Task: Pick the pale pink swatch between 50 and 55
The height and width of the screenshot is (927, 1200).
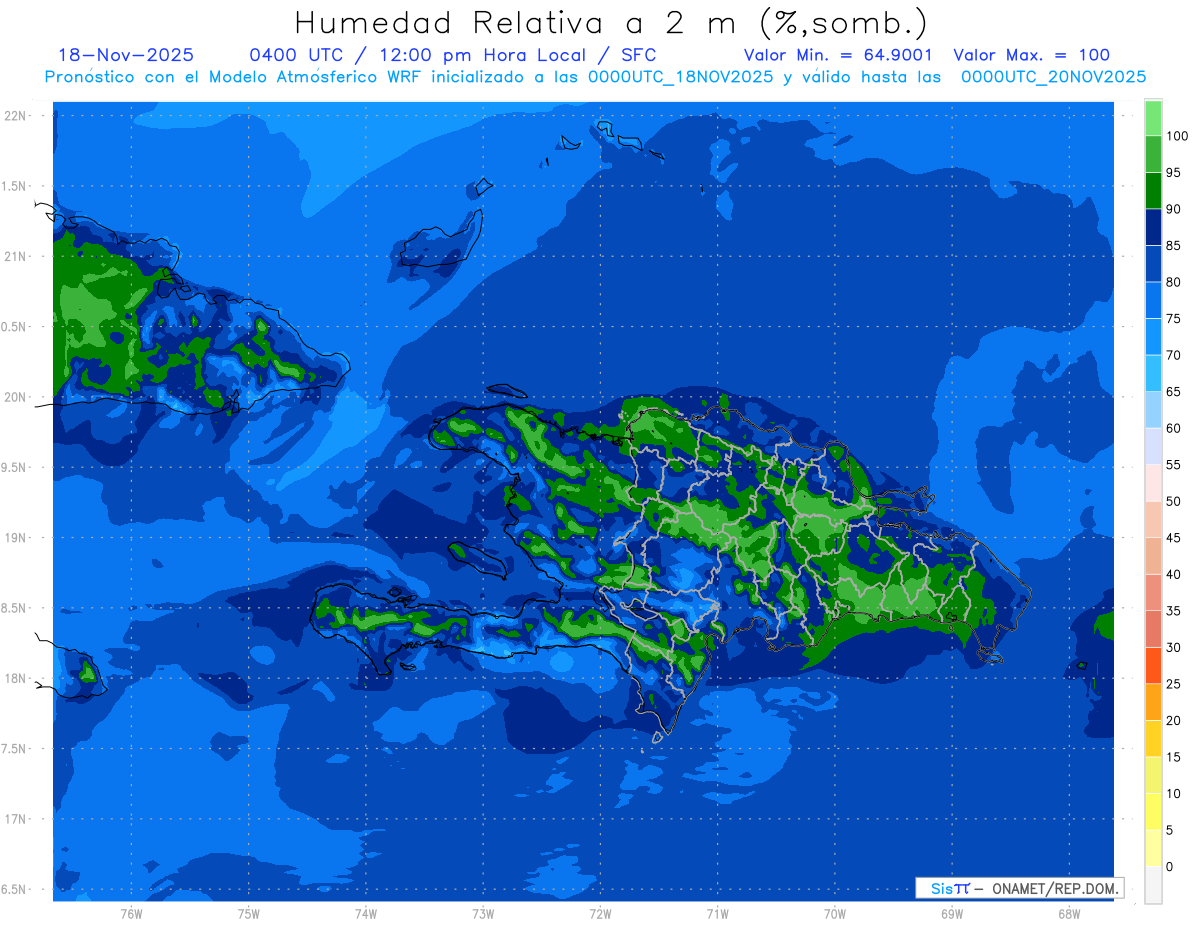Action: [x=1153, y=483]
